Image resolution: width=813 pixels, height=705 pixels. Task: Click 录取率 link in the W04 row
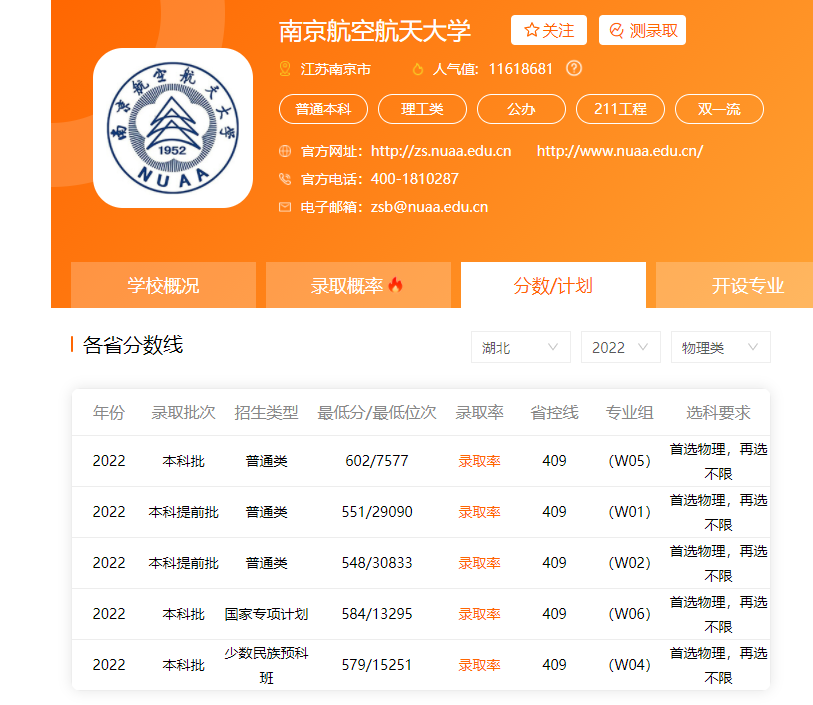479,665
